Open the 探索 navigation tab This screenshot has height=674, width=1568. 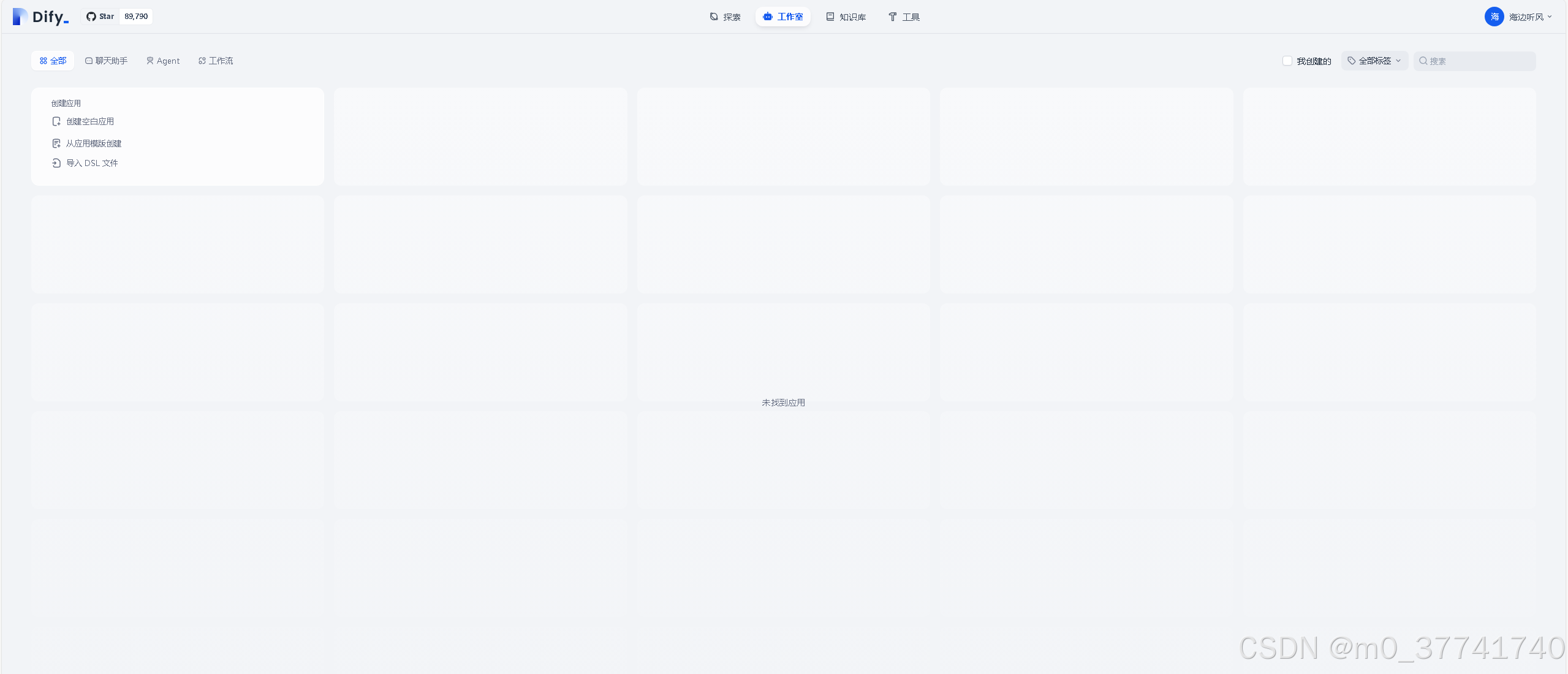pyautogui.click(x=725, y=17)
